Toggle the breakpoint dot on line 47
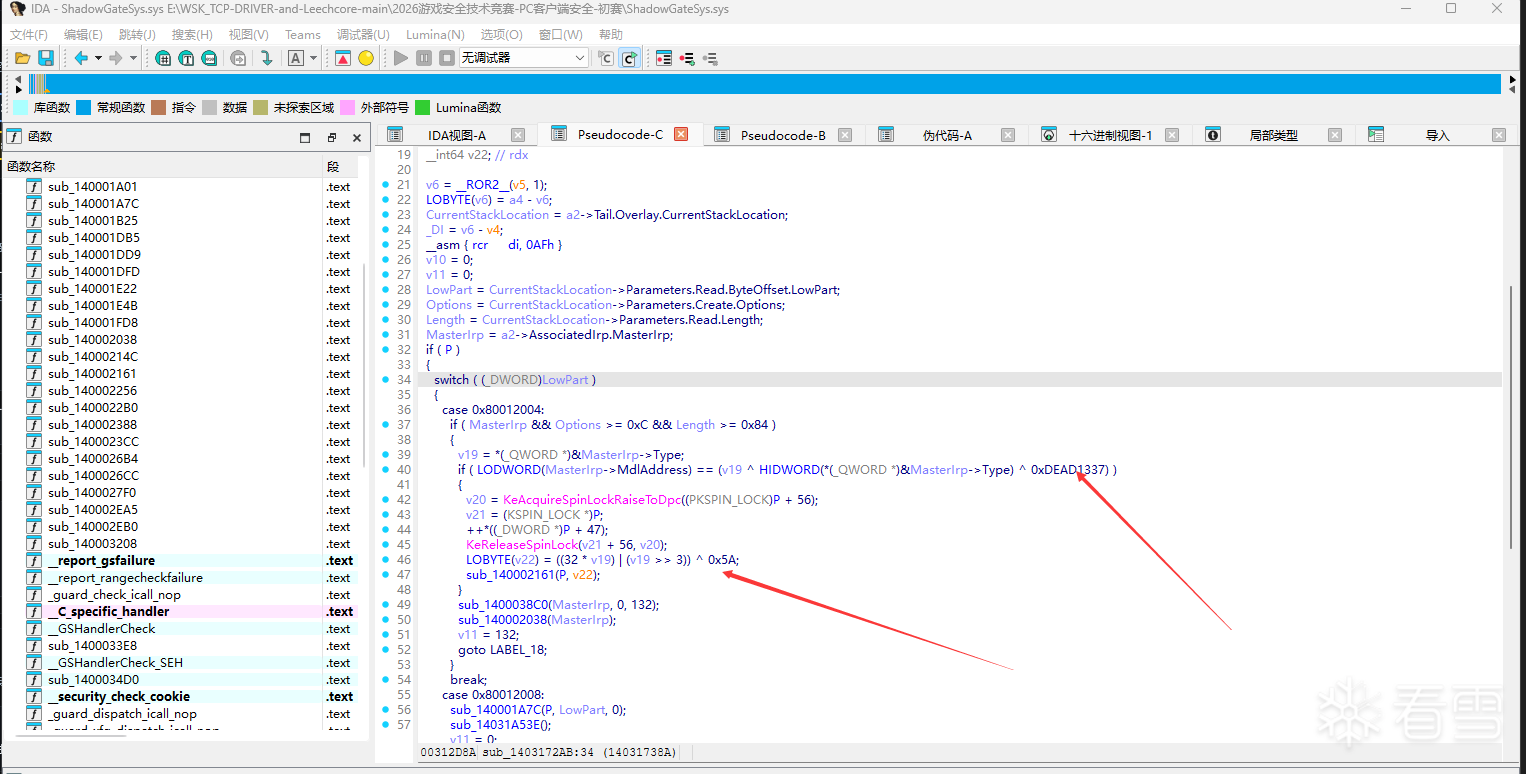 click(385, 575)
